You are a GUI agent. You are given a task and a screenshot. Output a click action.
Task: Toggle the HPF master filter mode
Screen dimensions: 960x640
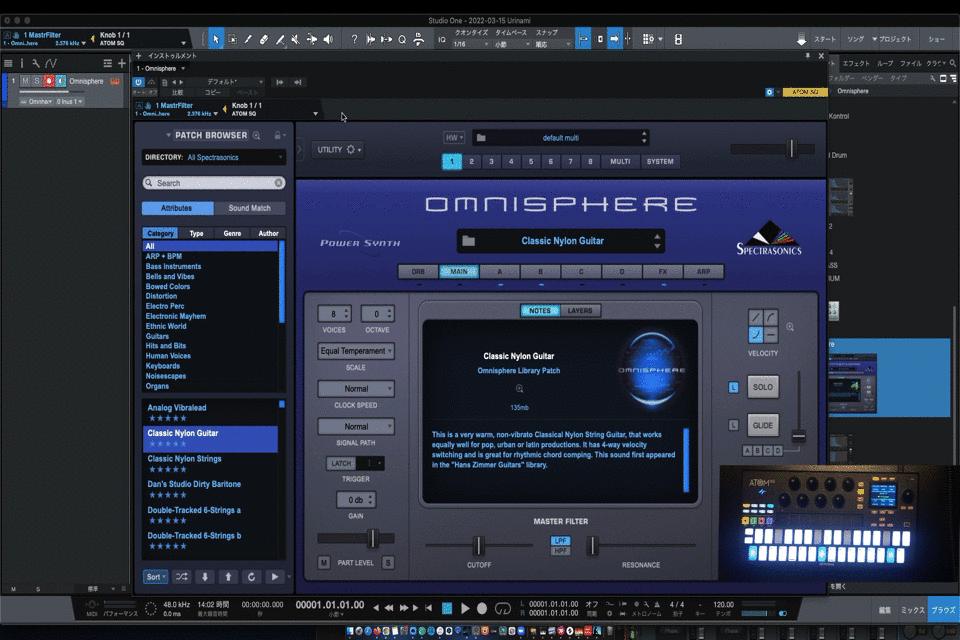pos(561,551)
